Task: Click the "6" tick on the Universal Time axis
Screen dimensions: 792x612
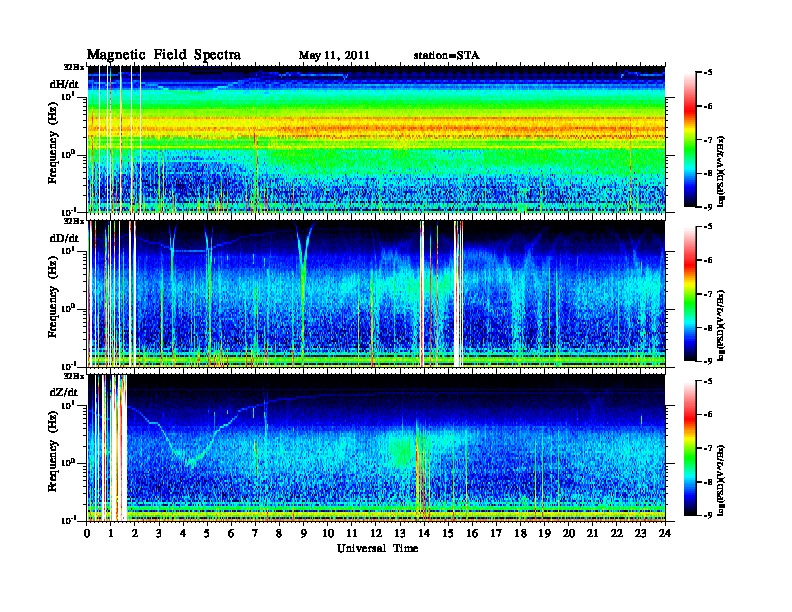Action: tap(232, 534)
